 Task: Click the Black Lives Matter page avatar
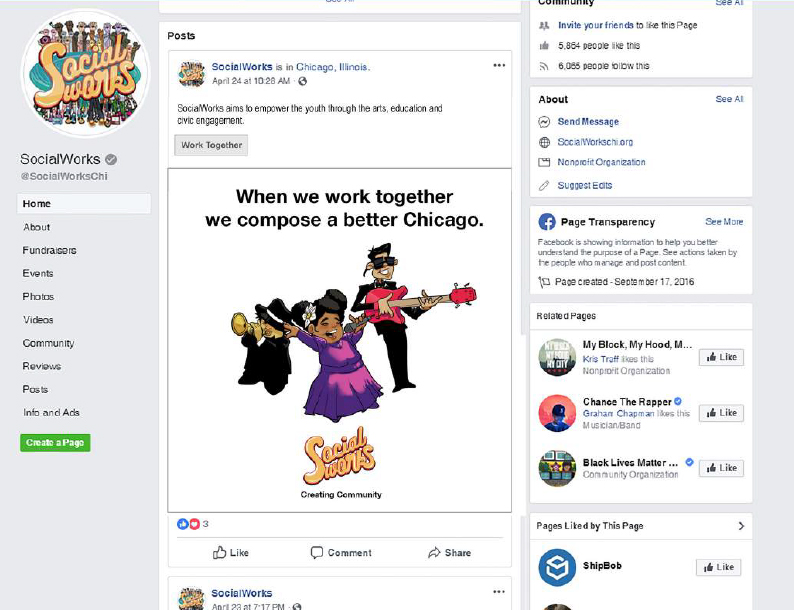(x=557, y=468)
